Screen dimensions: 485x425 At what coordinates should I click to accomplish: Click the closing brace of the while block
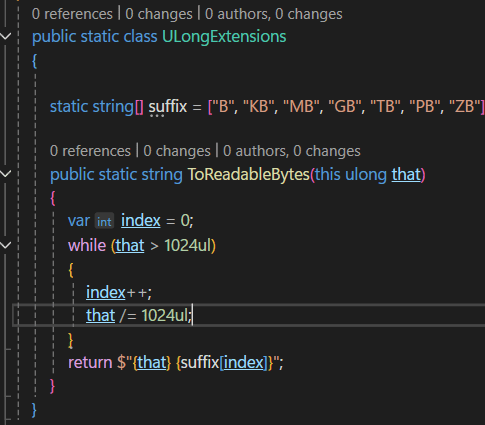(x=70, y=340)
